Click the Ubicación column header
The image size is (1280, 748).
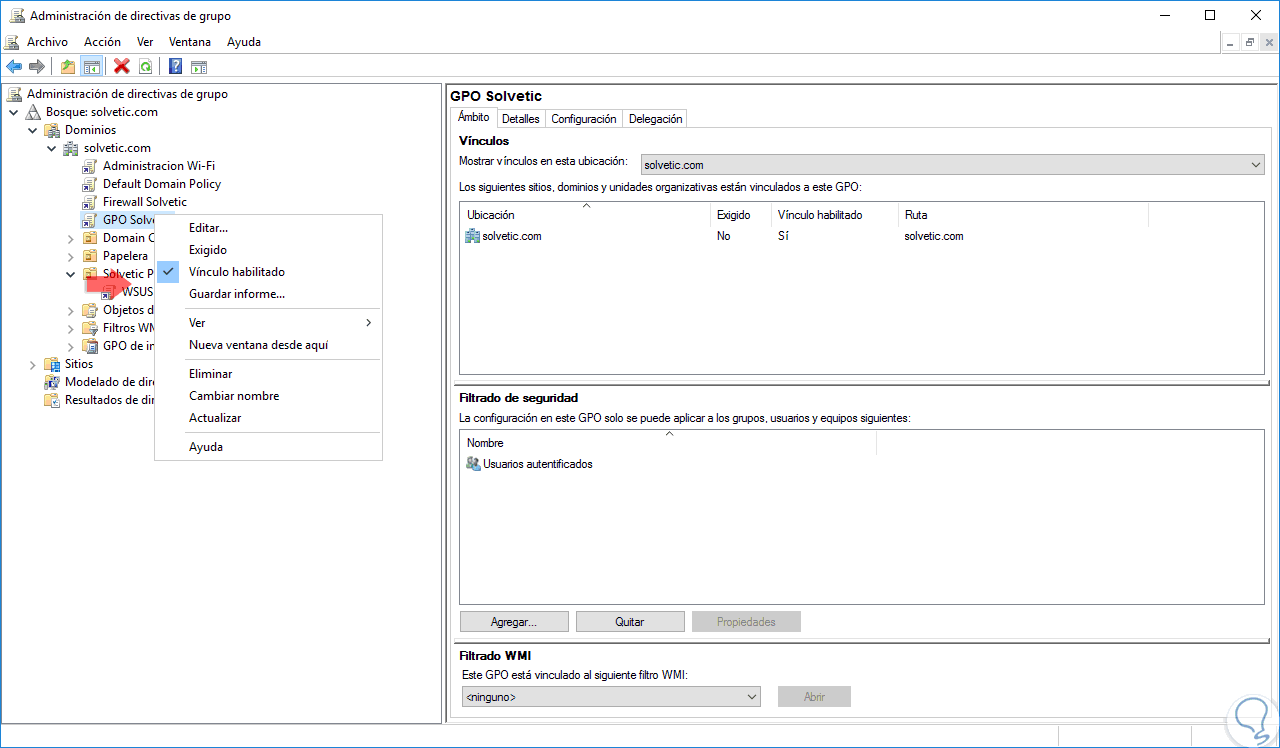[x=585, y=215]
